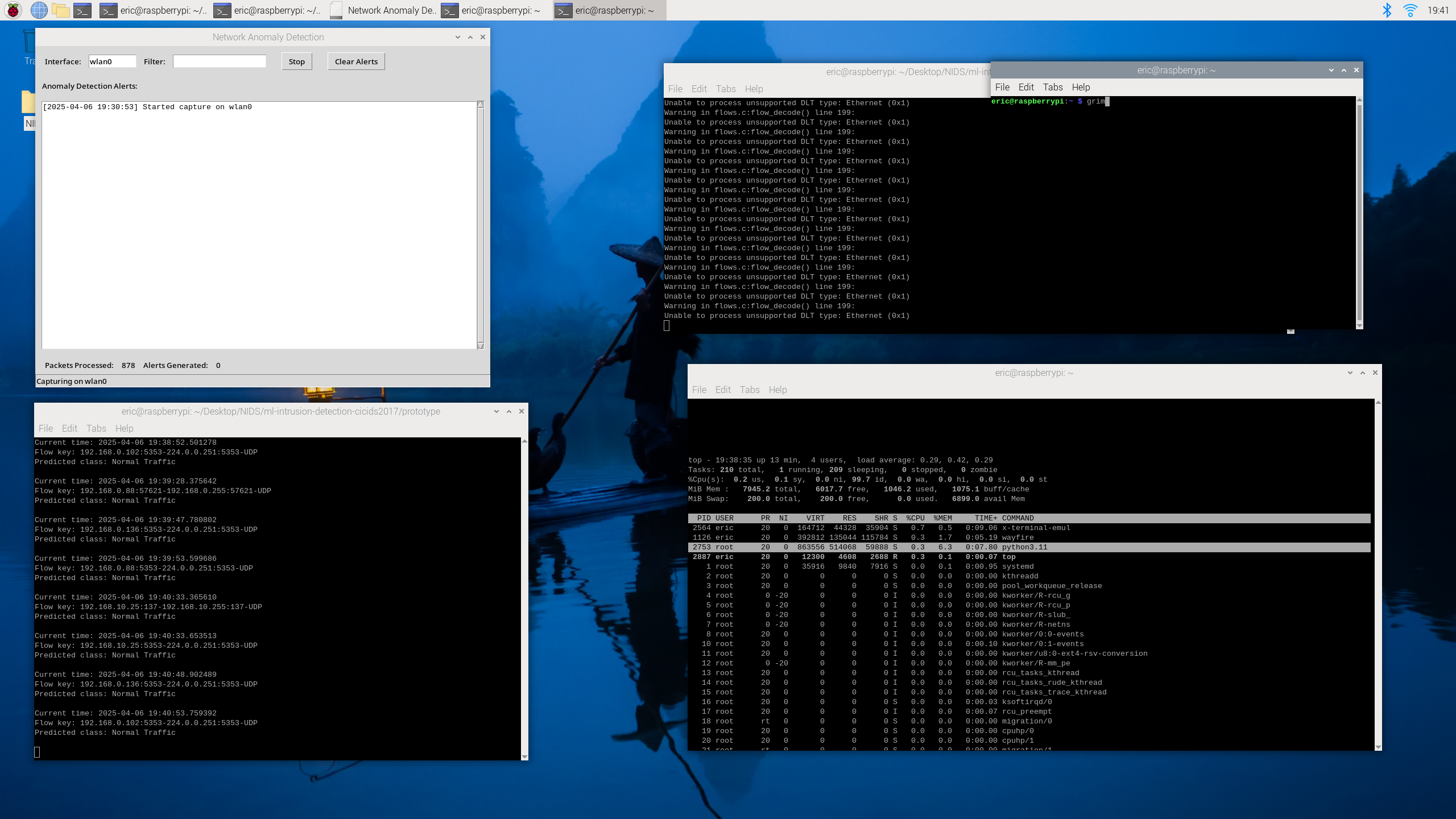Maximize the prototype terminal window
The width and height of the screenshot is (1456, 819).
coord(508,411)
